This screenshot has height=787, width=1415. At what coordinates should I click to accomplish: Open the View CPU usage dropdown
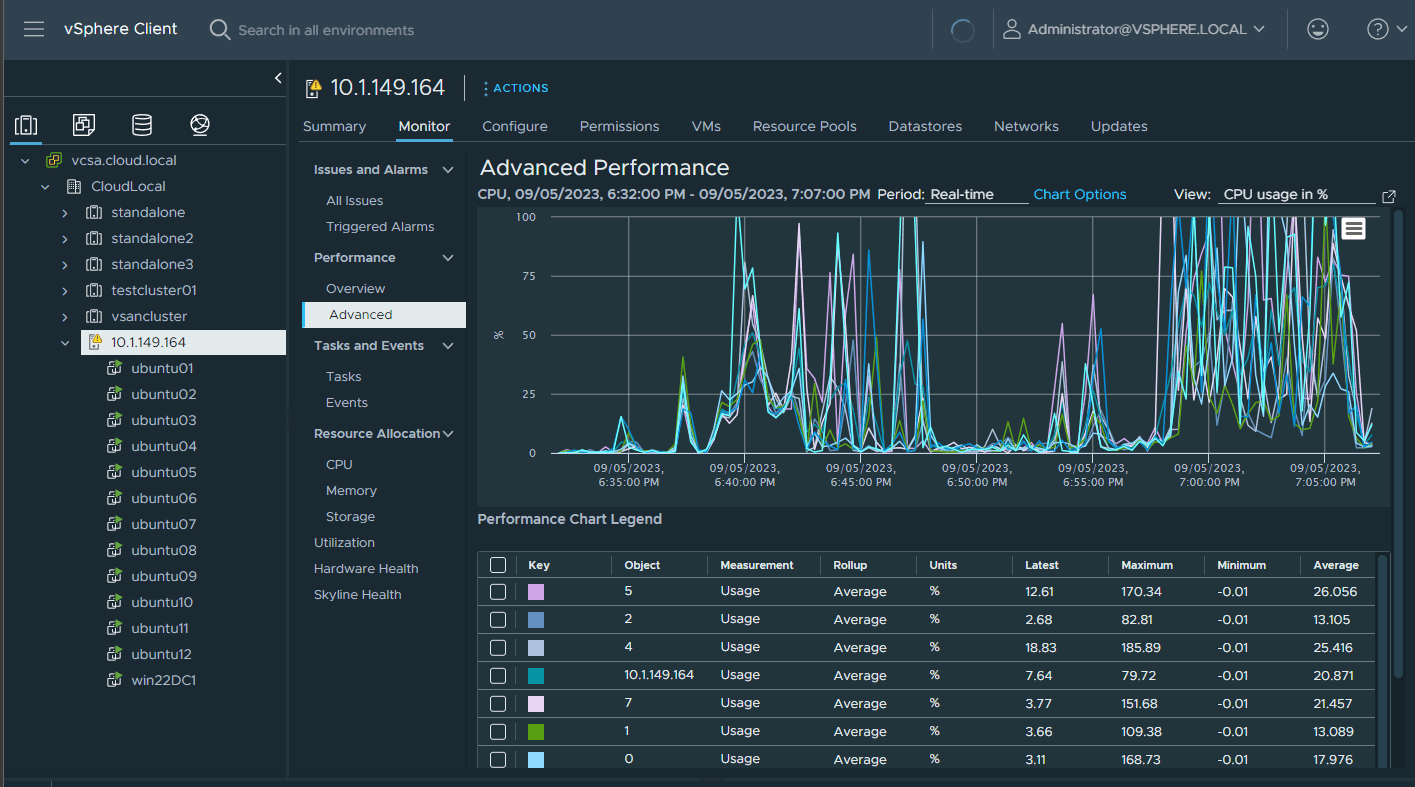pos(1297,195)
